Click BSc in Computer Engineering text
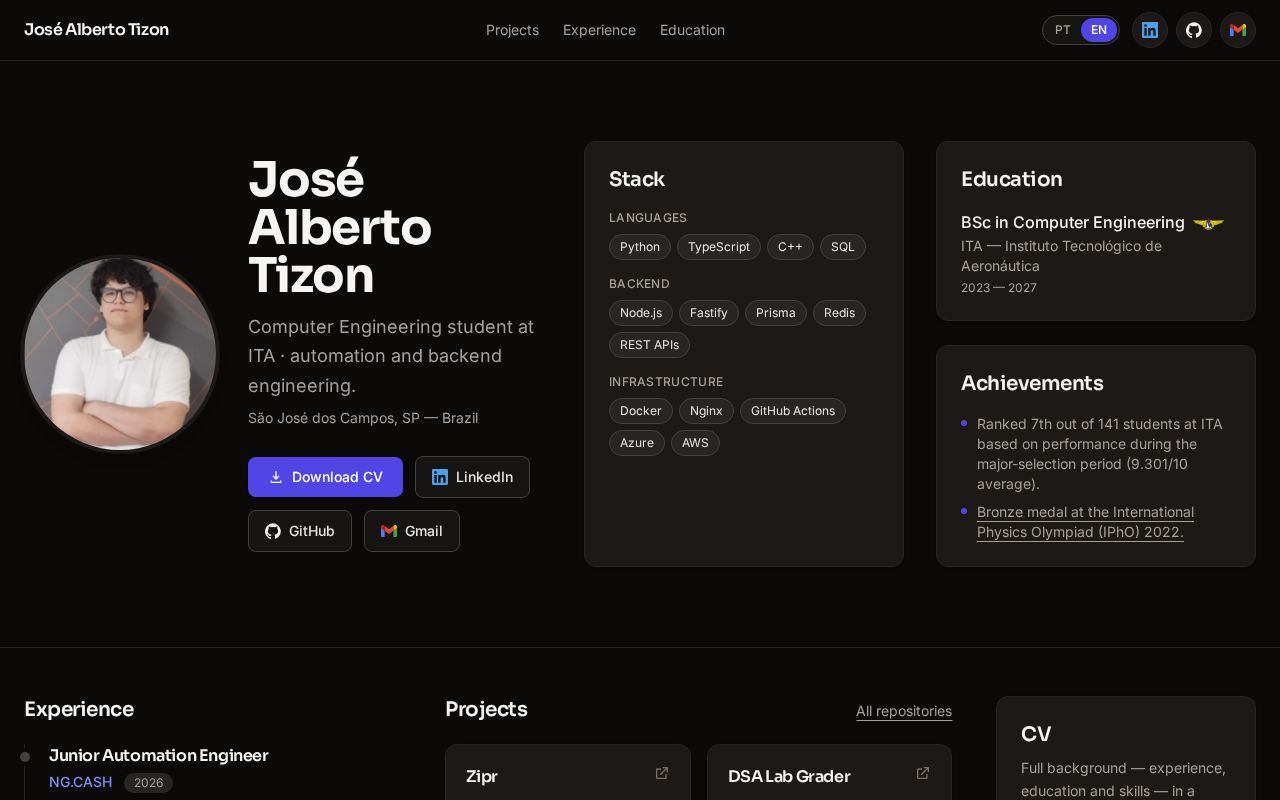Image resolution: width=1280 pixels, height=800 pixels. pos(1073,222)
